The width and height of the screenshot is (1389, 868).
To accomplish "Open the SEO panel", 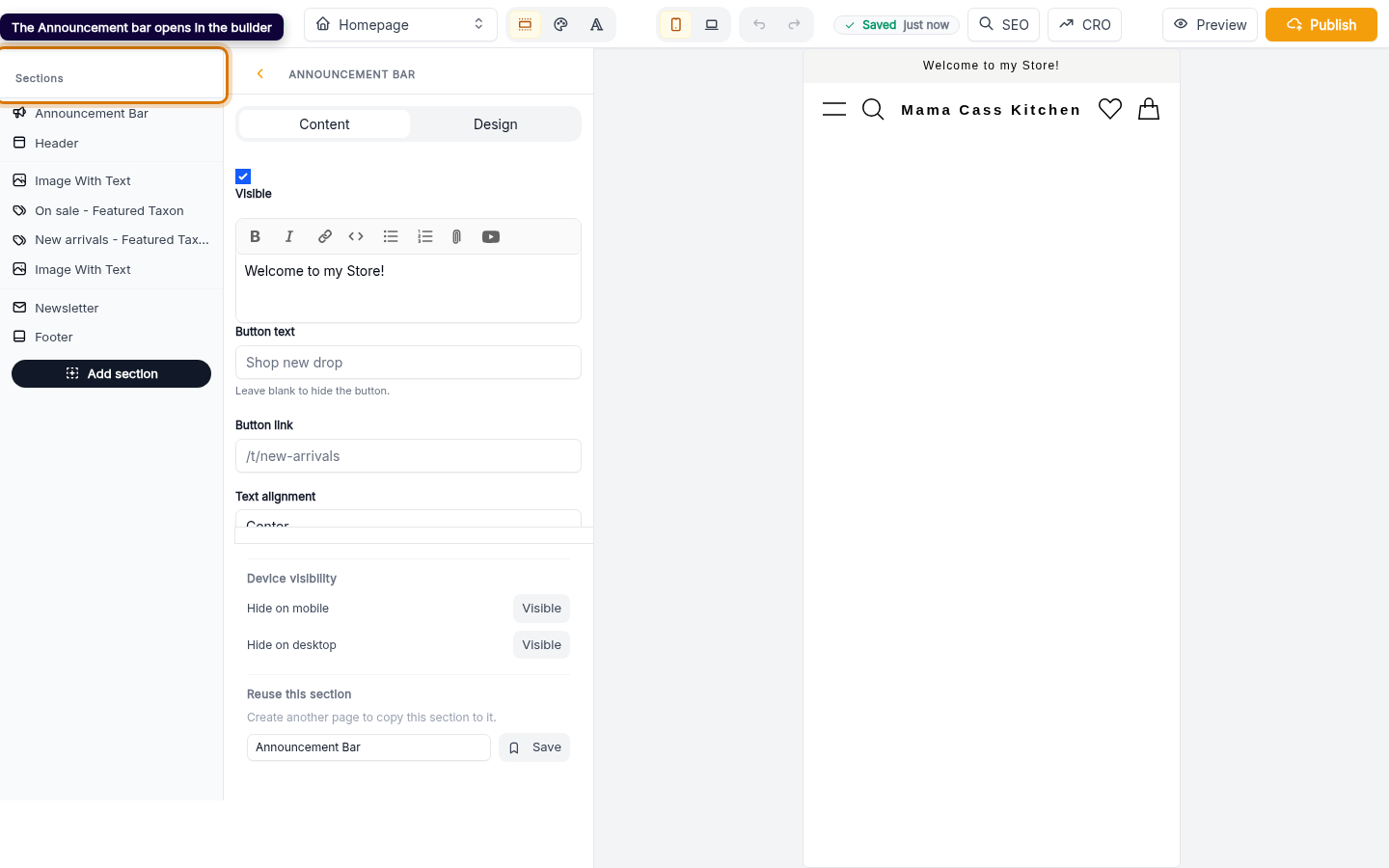I will coord(1003,25).
